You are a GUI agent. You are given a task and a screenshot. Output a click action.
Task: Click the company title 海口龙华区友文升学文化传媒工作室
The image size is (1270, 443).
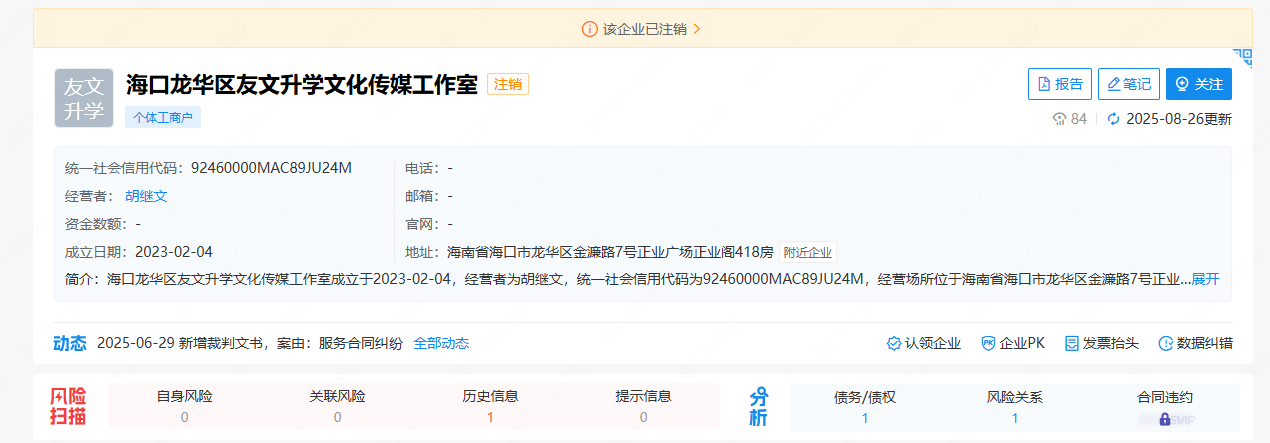tap(302, 84)
